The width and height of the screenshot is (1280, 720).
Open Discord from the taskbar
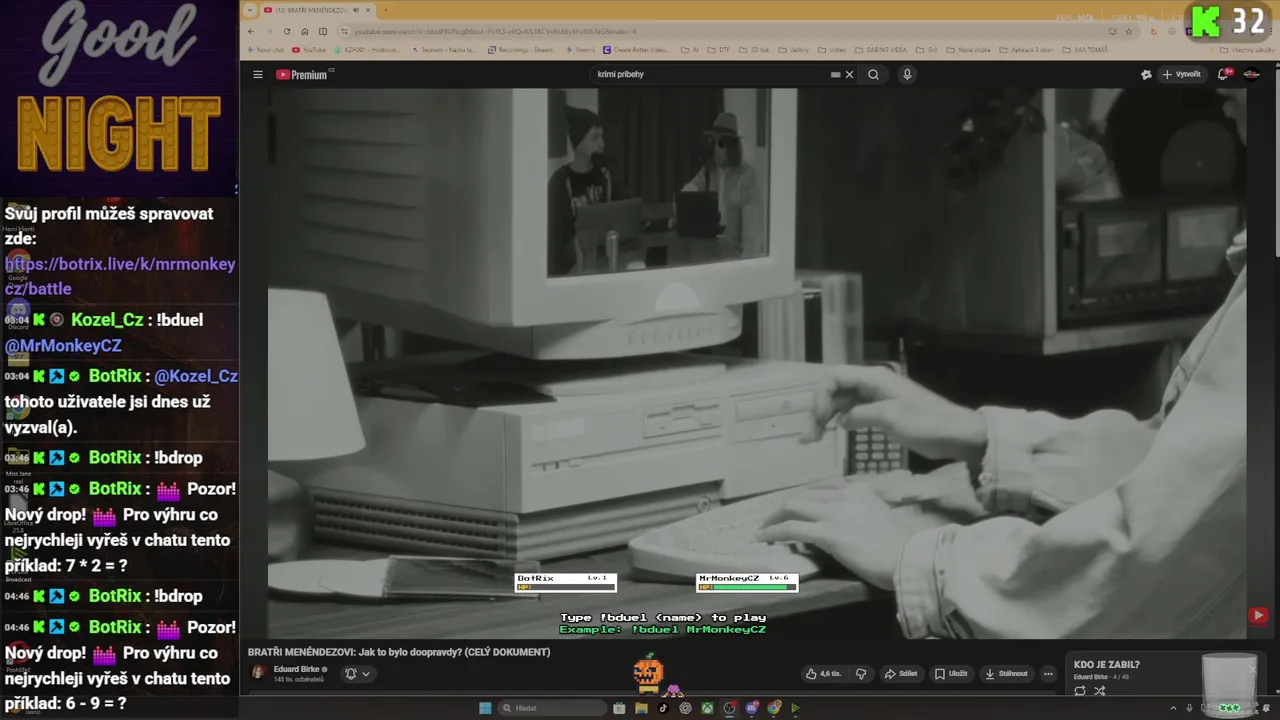752,708
